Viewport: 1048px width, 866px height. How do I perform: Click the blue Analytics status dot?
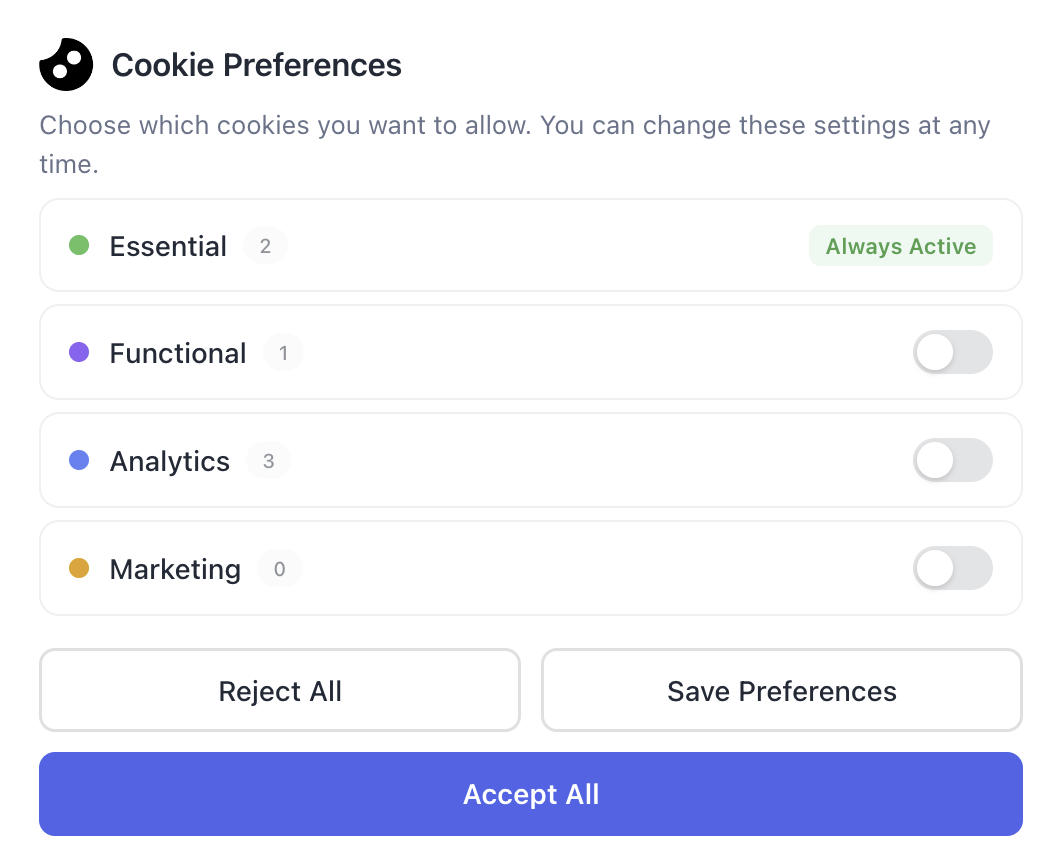(79, 460)
